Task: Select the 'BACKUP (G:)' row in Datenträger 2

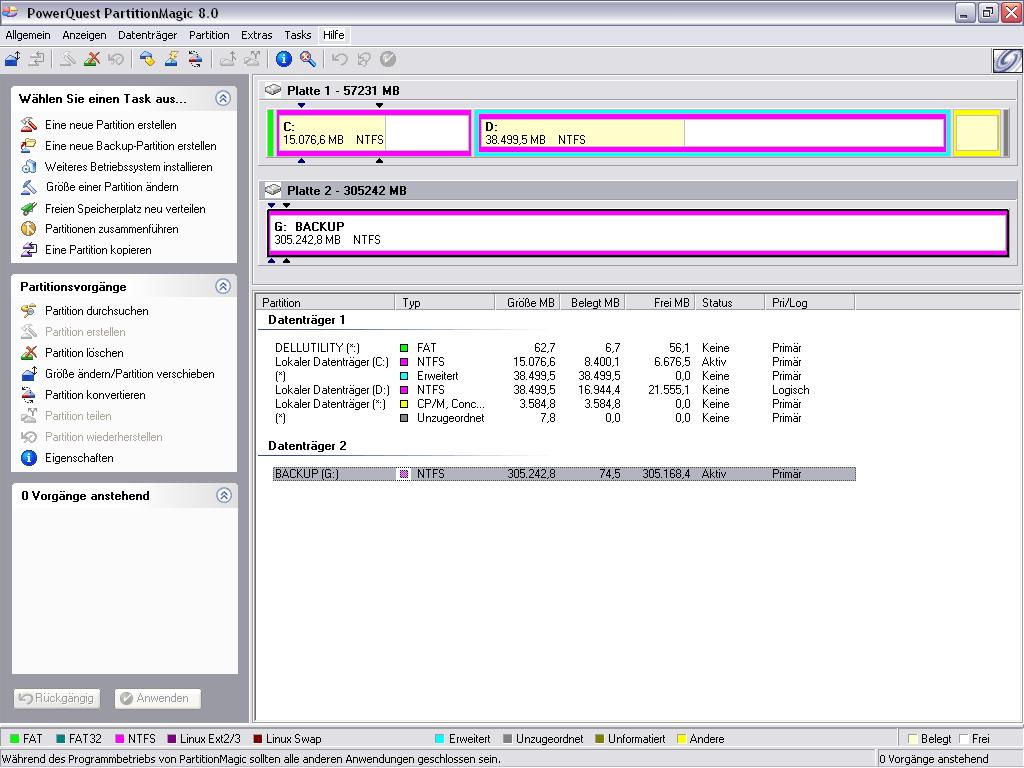Action: pyautogui.click(x=564, y=474)
